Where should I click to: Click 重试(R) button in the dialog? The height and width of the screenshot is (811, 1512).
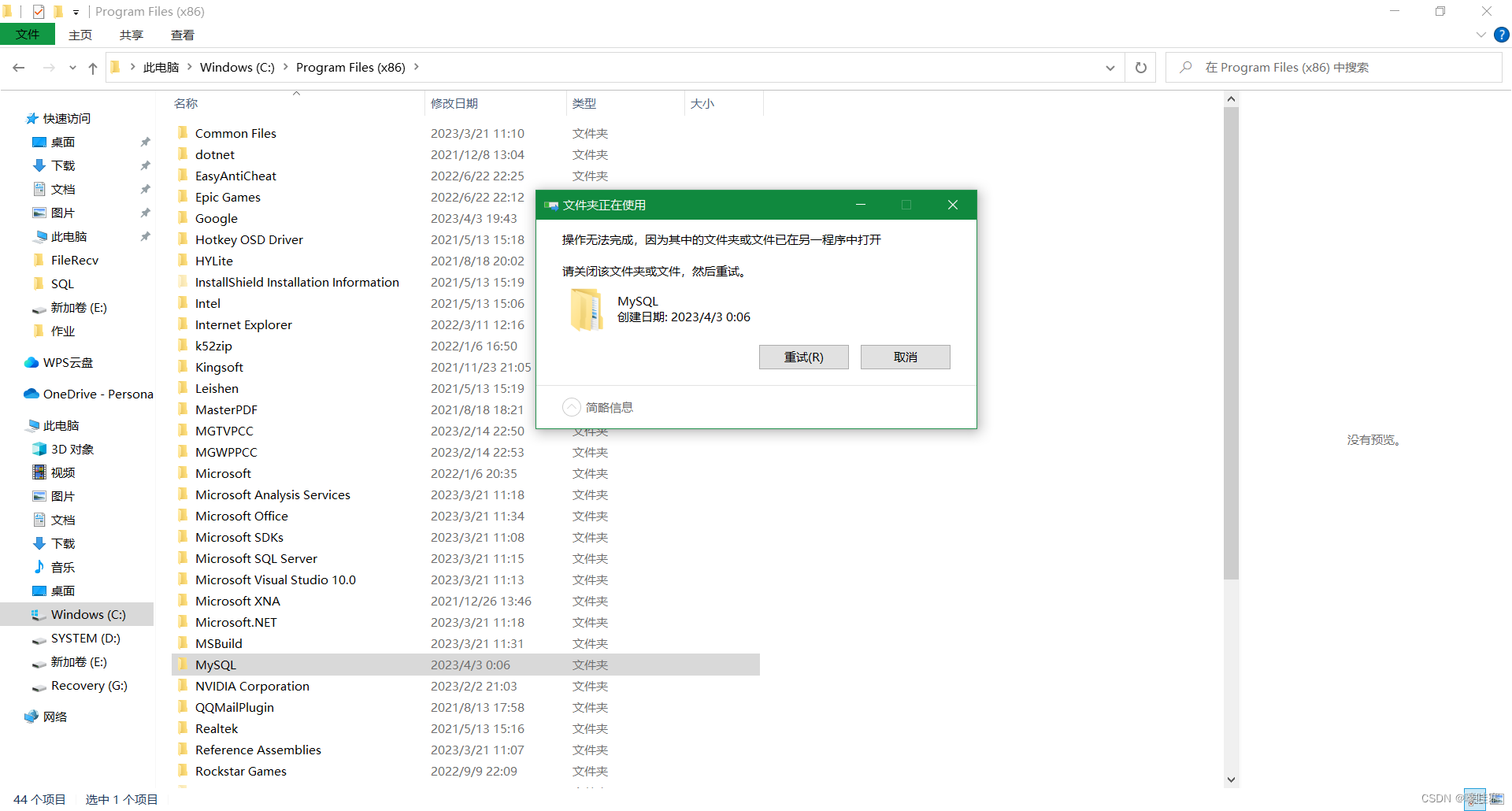803,357
